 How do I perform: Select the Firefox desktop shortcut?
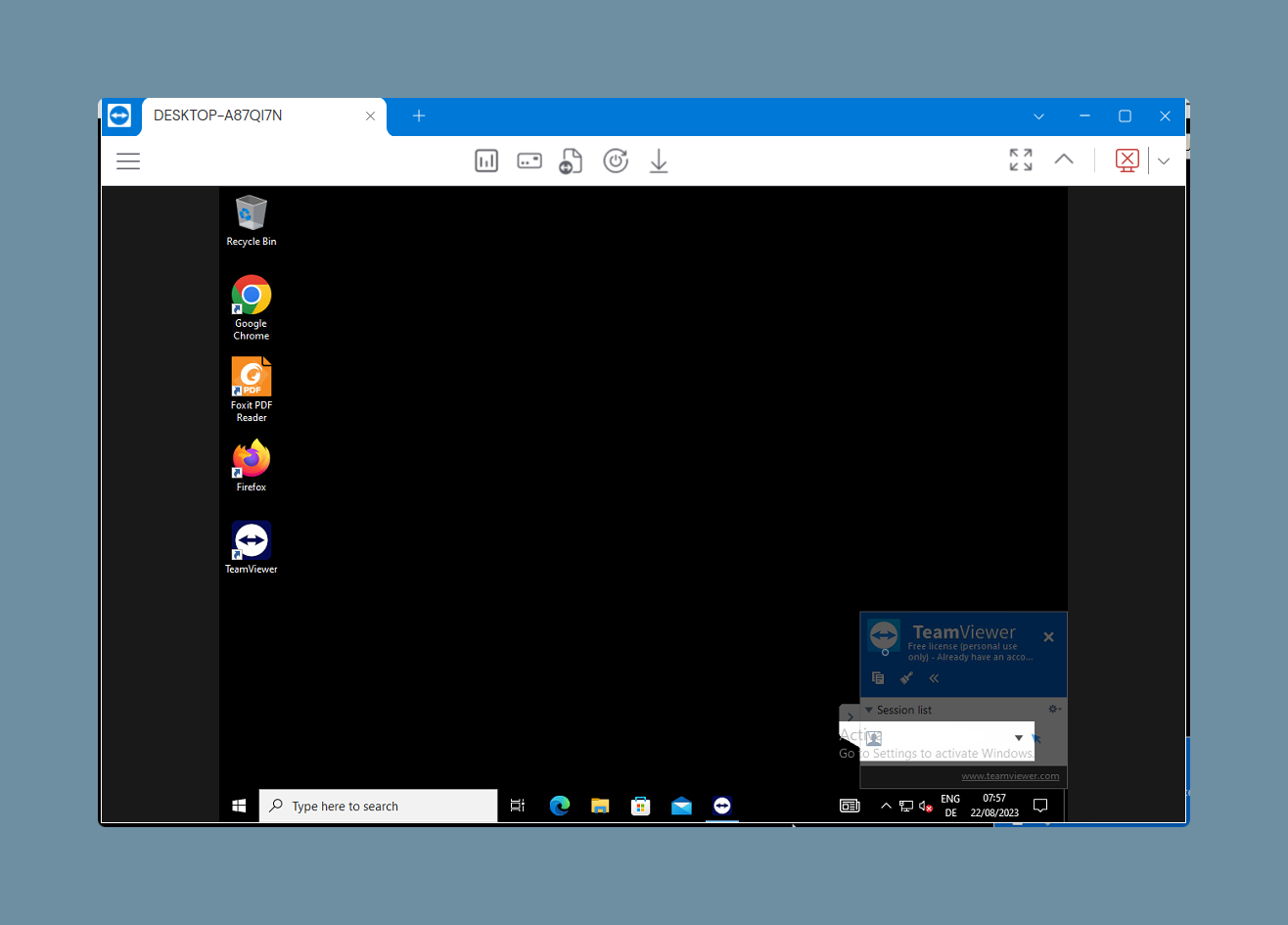[x=252, y=466]
